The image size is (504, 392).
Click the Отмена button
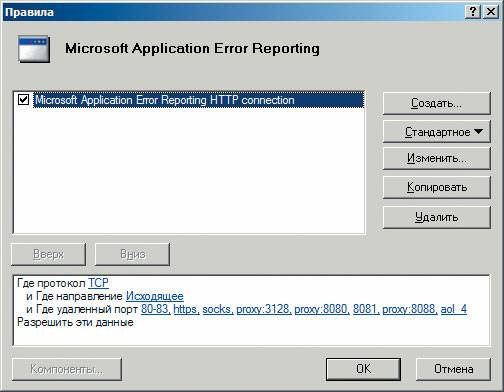pyautogui.click(x=453, y=369)
